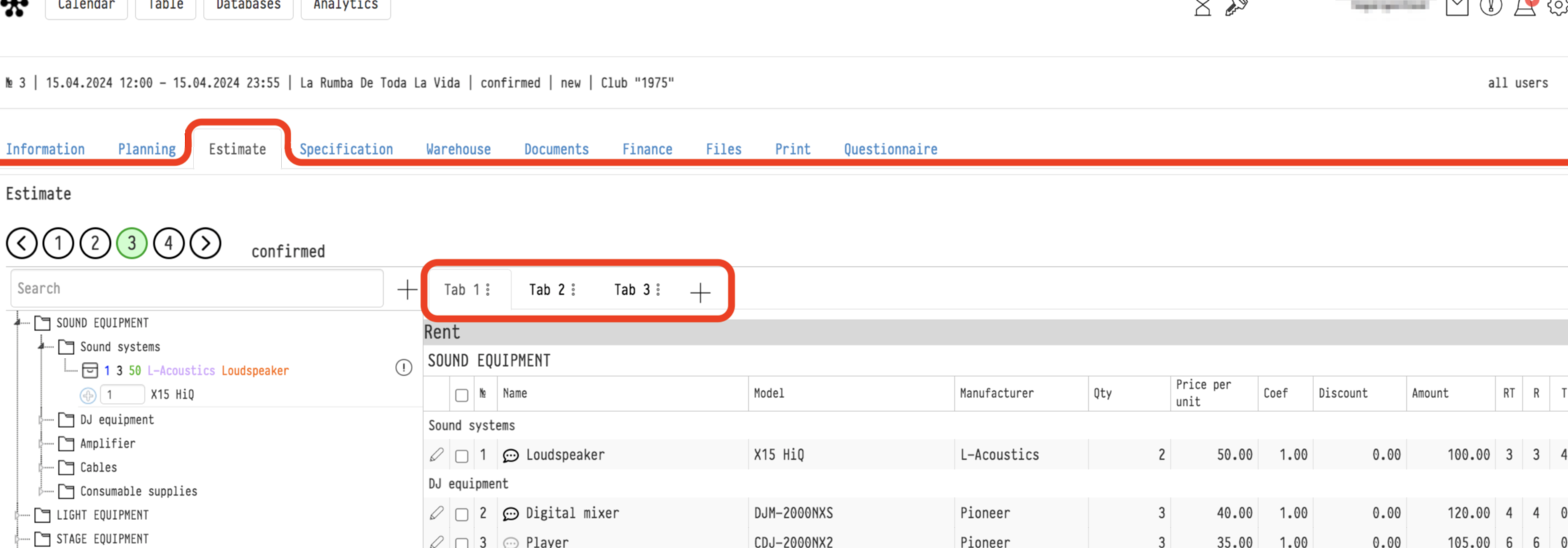Viewport: 1568px width, 548px height.
Task: Open the Finance tab
Action: tap(647, 149)
